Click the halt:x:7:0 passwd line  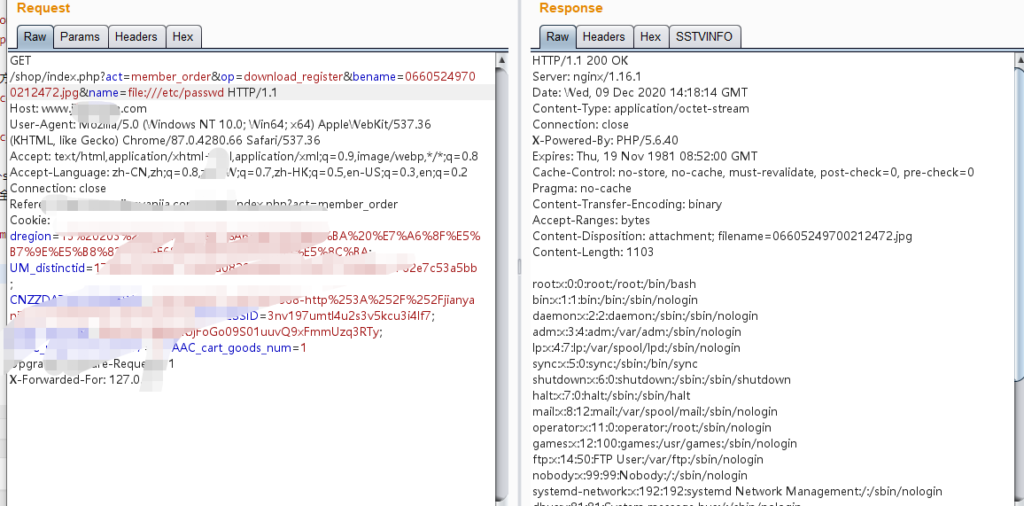click(611, 396)
